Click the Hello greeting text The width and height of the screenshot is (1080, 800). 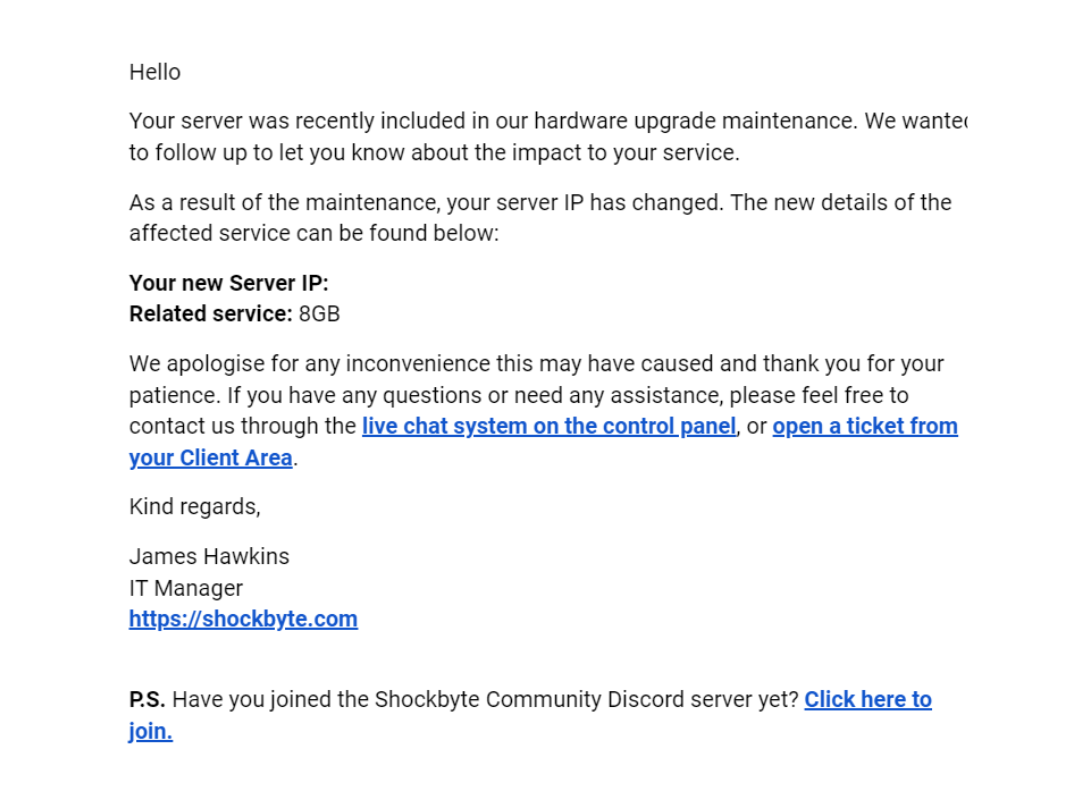(155, 72)
